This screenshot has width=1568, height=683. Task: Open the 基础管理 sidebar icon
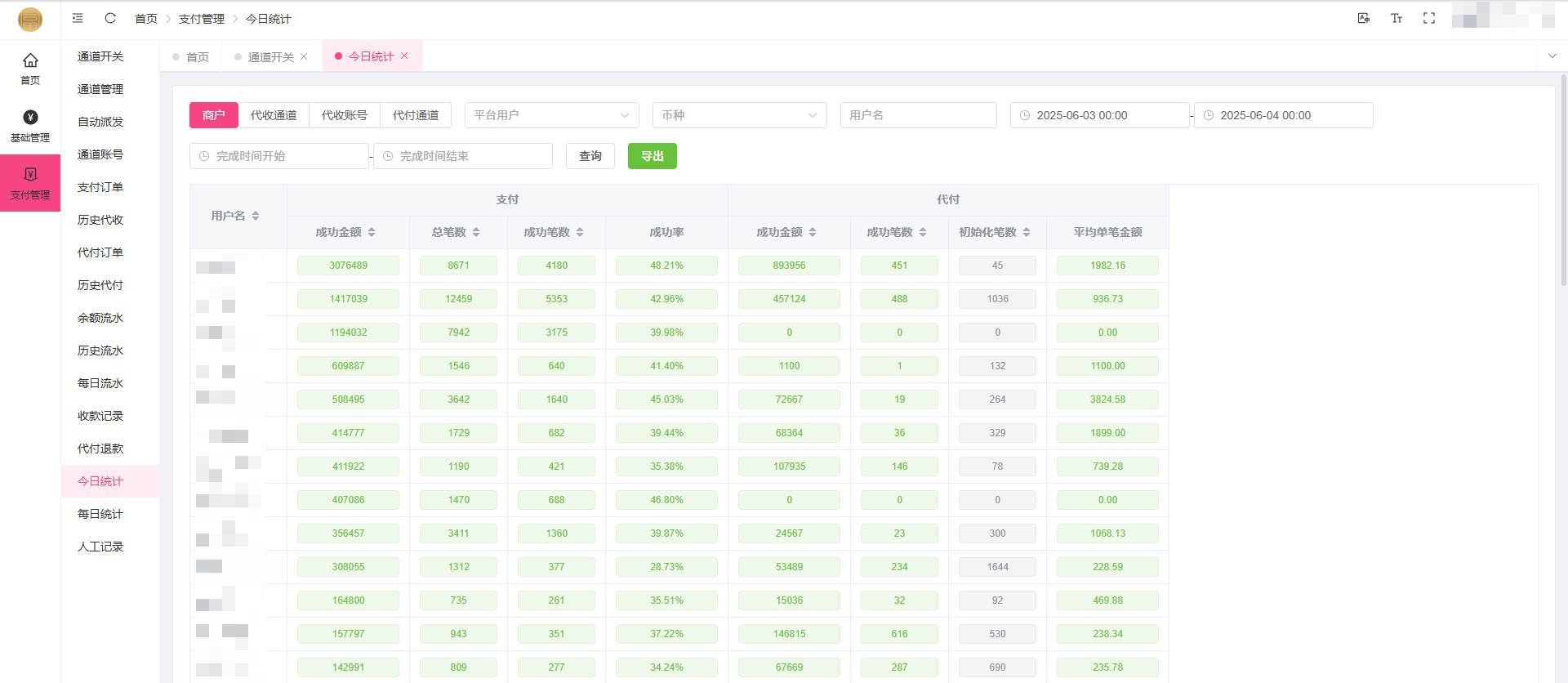click(x=30, y=126)
